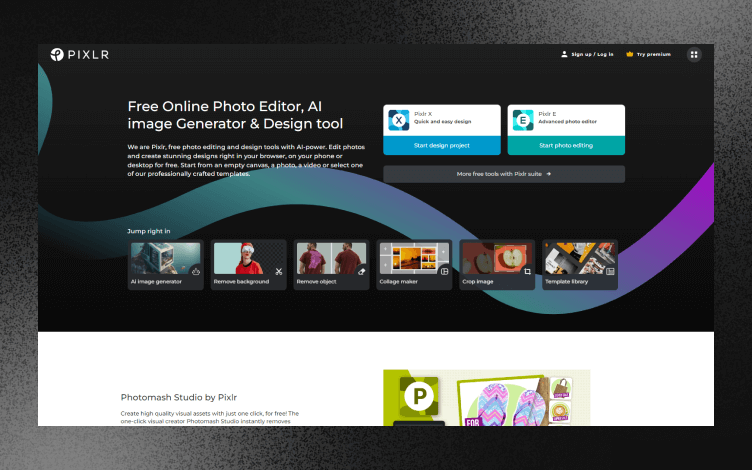Viewport: 752px width, 470px height.
Task: Open the Crop image thumbnail
Action: pos(497,258)
